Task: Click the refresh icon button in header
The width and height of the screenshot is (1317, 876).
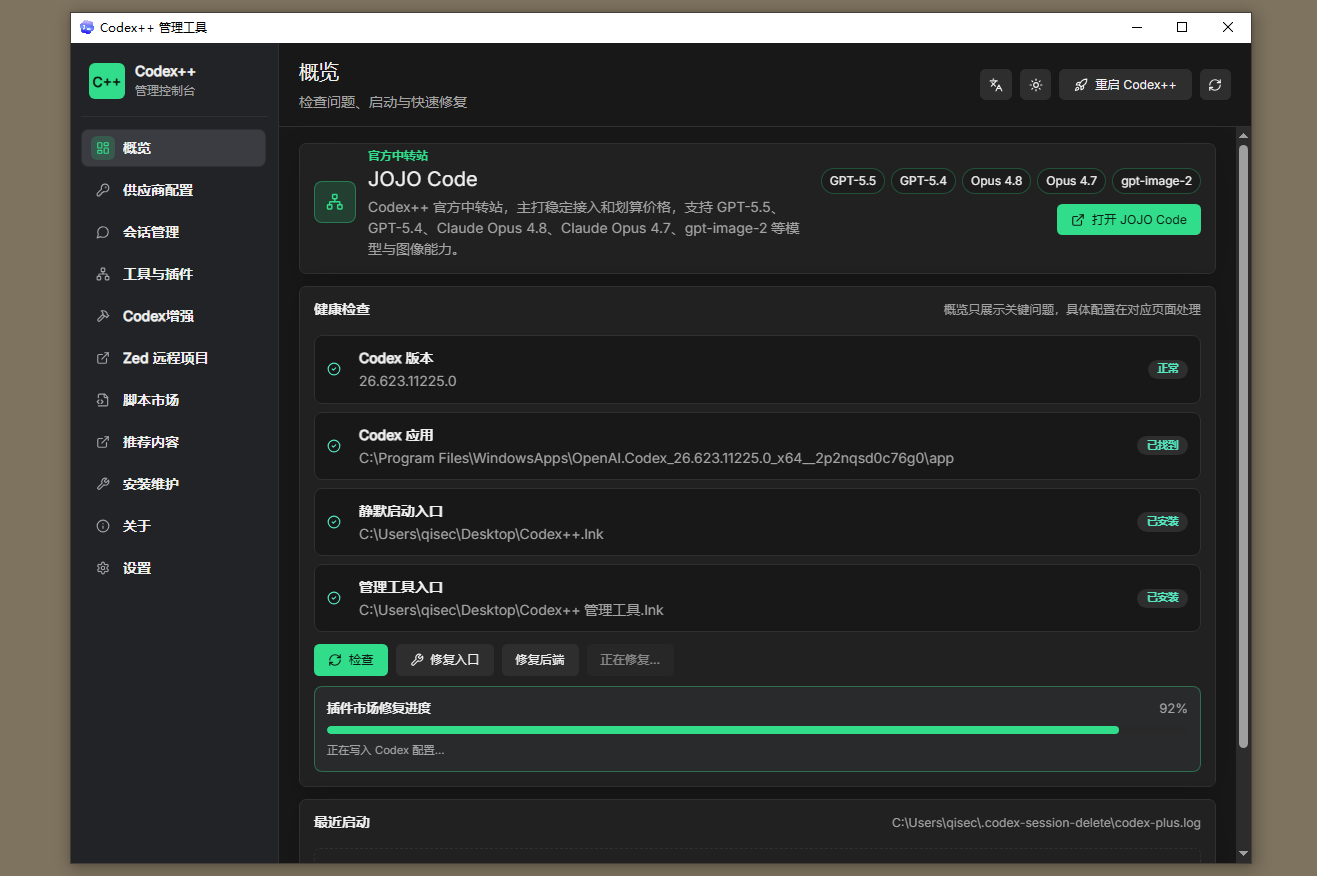Action: (1215, 85)
